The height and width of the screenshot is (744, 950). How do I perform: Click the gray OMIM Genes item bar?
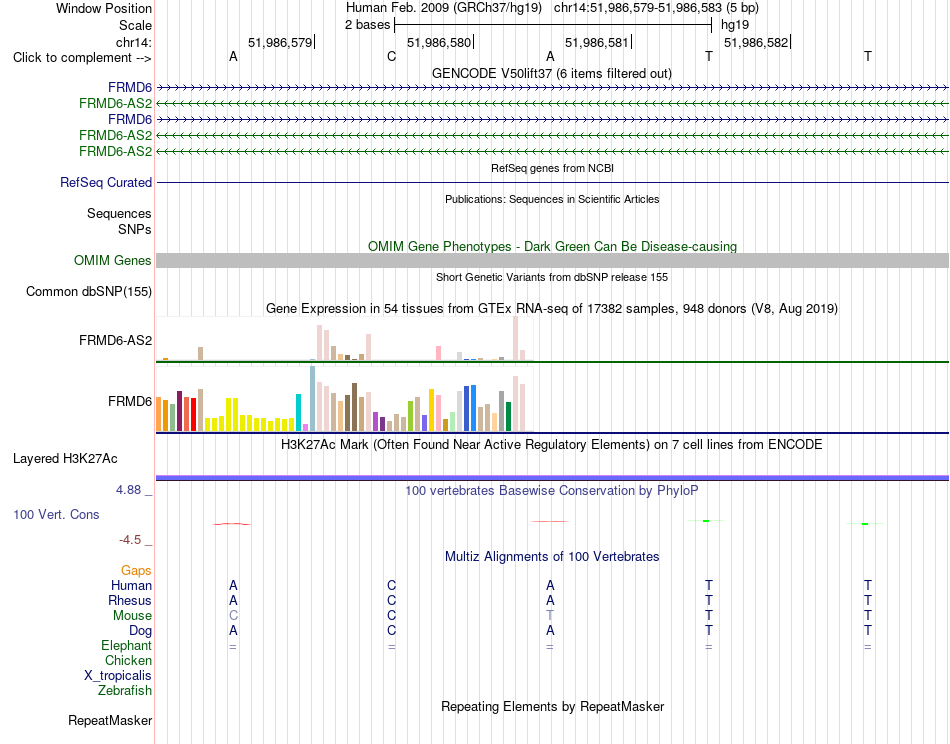[x=552, y=261]
